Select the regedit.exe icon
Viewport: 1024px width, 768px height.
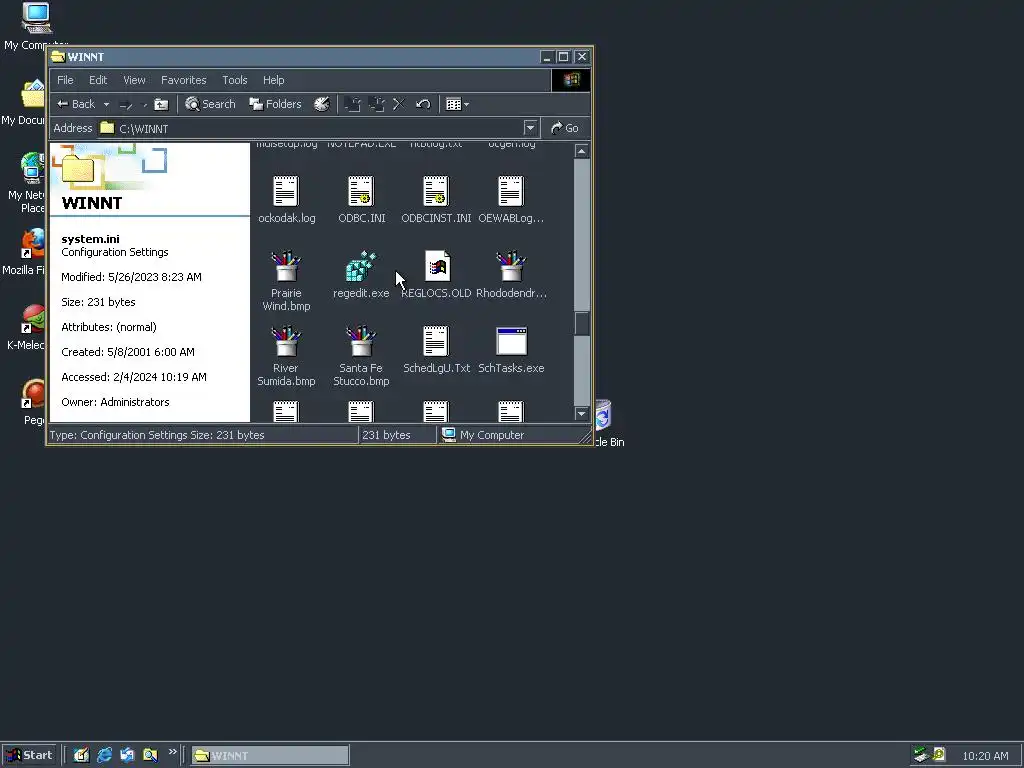361,266
